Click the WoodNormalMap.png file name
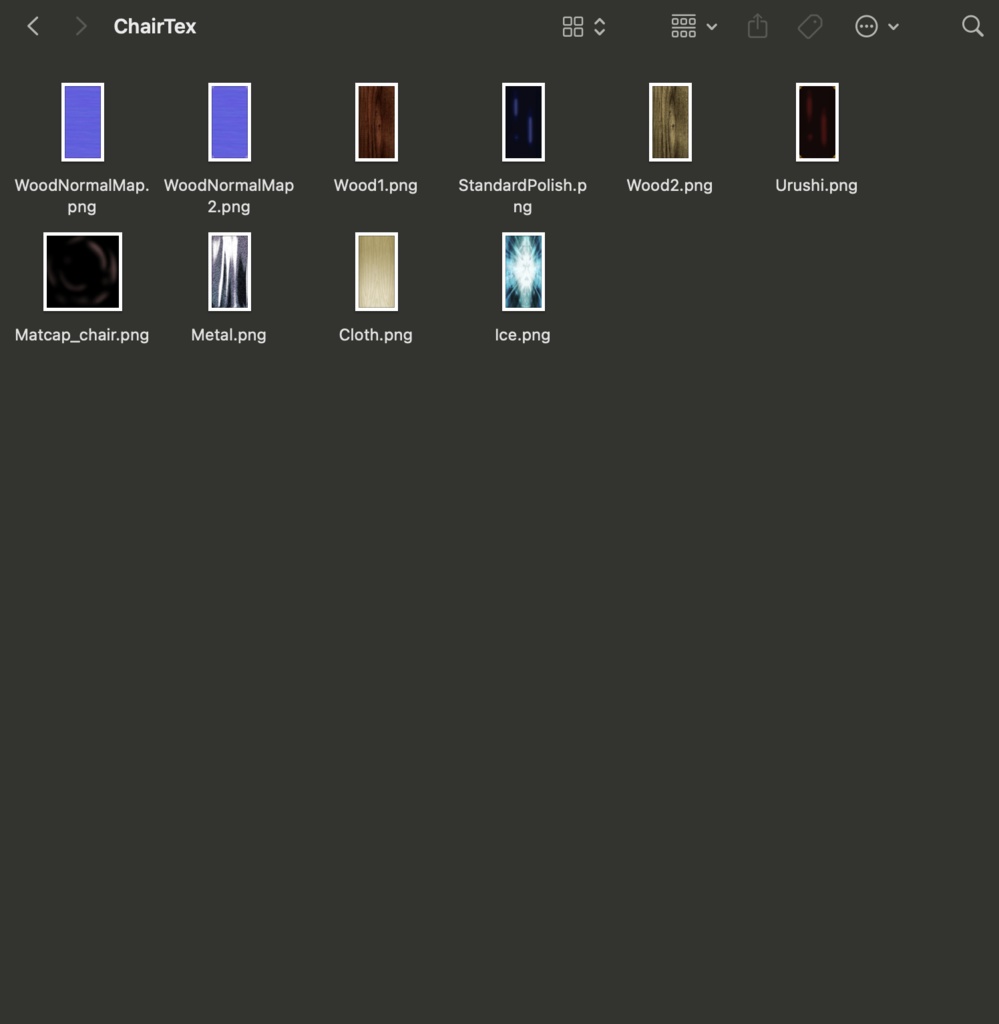 82,195
